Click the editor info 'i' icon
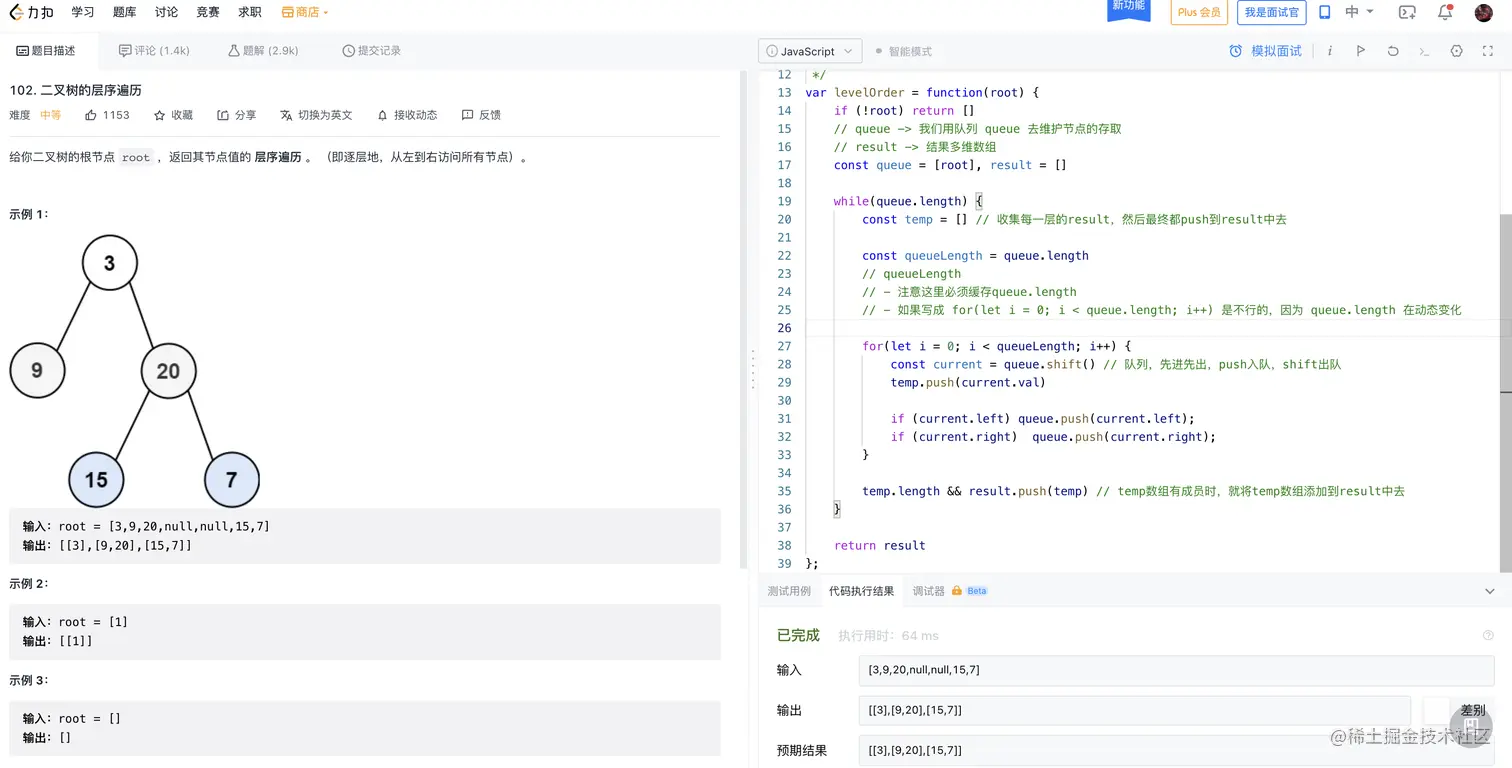This screenshot has height=768, width=1512. tap(1329, 51)
